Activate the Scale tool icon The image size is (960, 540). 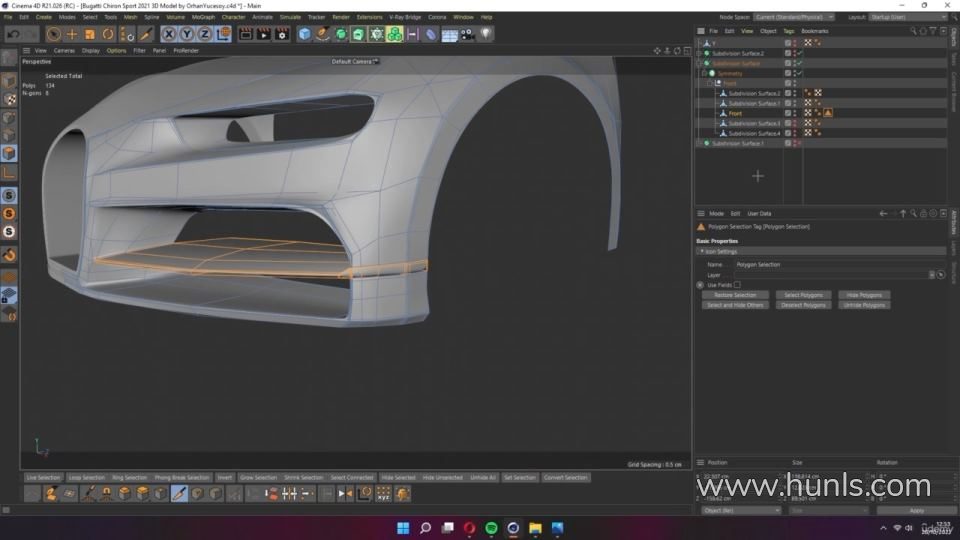[x=90, y=34]
